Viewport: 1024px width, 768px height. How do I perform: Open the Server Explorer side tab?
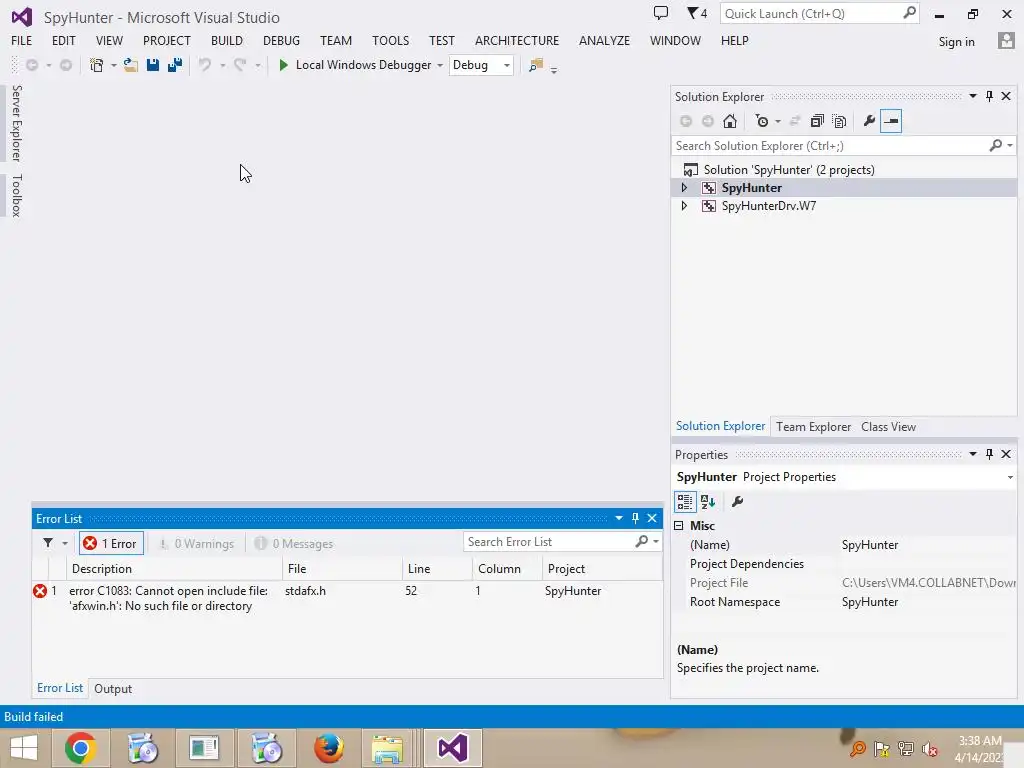click(x=16, y=123)
